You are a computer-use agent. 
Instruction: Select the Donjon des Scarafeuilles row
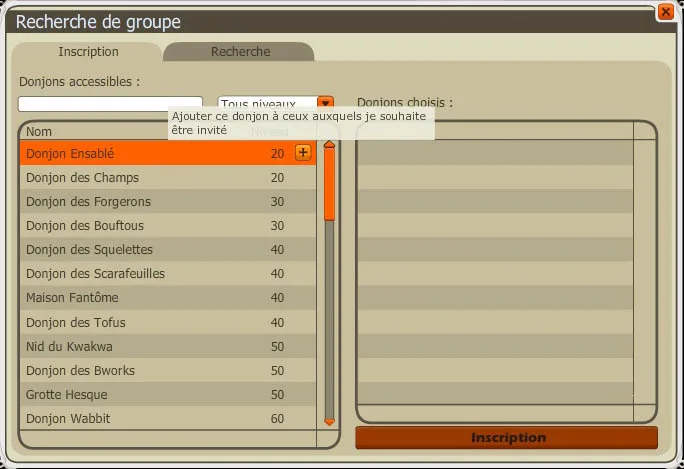point(168,273)
